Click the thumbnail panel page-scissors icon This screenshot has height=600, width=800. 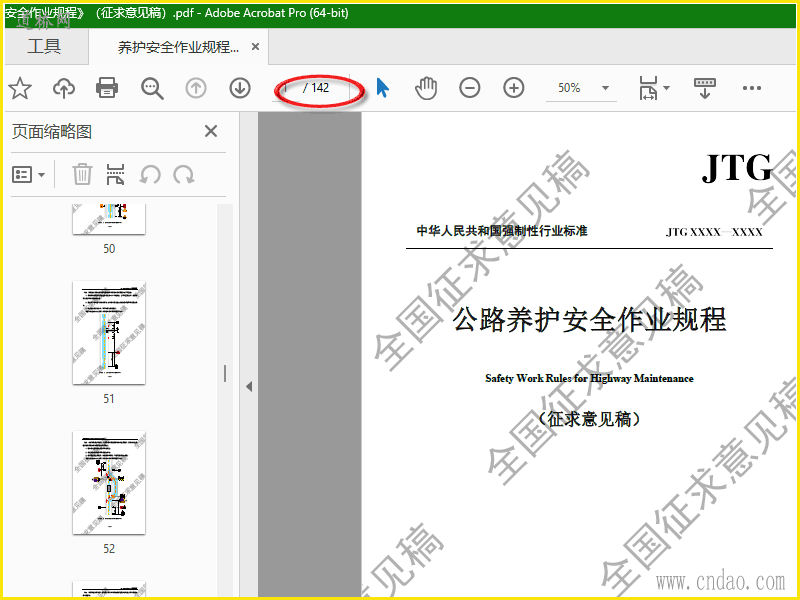(115, 174)
